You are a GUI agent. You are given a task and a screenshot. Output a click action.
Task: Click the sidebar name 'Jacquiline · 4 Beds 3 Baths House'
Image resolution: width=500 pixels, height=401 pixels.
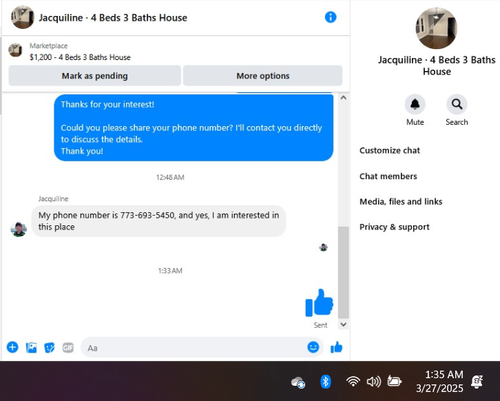(437, 66)
